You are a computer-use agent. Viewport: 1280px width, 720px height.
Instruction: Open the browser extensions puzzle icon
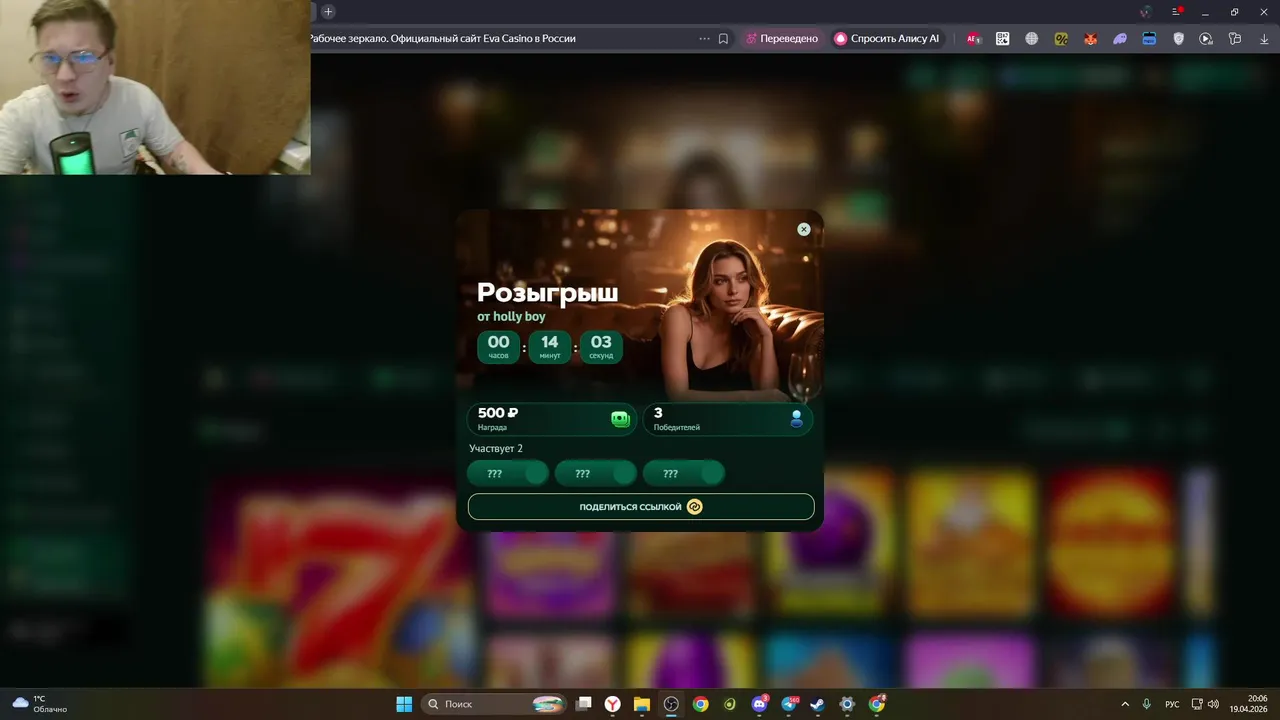pos(1235,39)
